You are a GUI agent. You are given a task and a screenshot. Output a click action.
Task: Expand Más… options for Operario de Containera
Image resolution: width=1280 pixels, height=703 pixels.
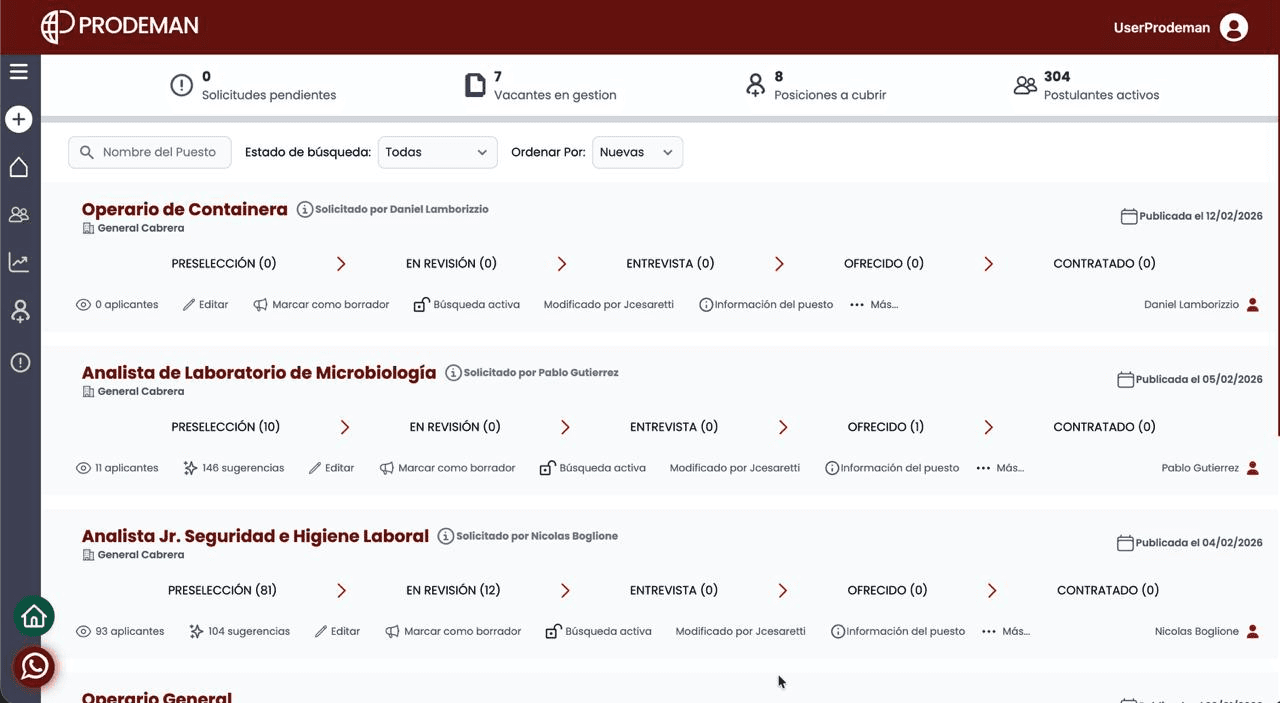[x=873, y=304]
